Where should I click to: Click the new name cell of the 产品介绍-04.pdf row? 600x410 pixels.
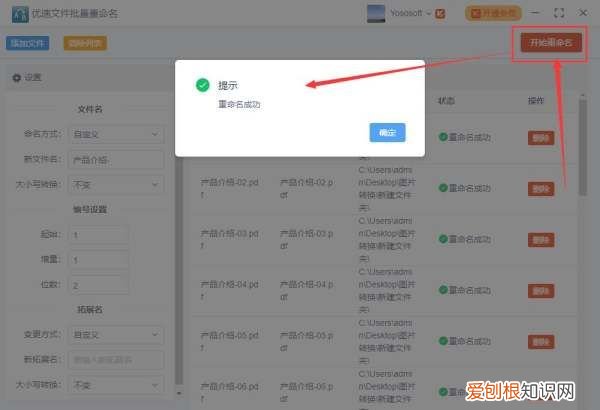coord(307,290)
